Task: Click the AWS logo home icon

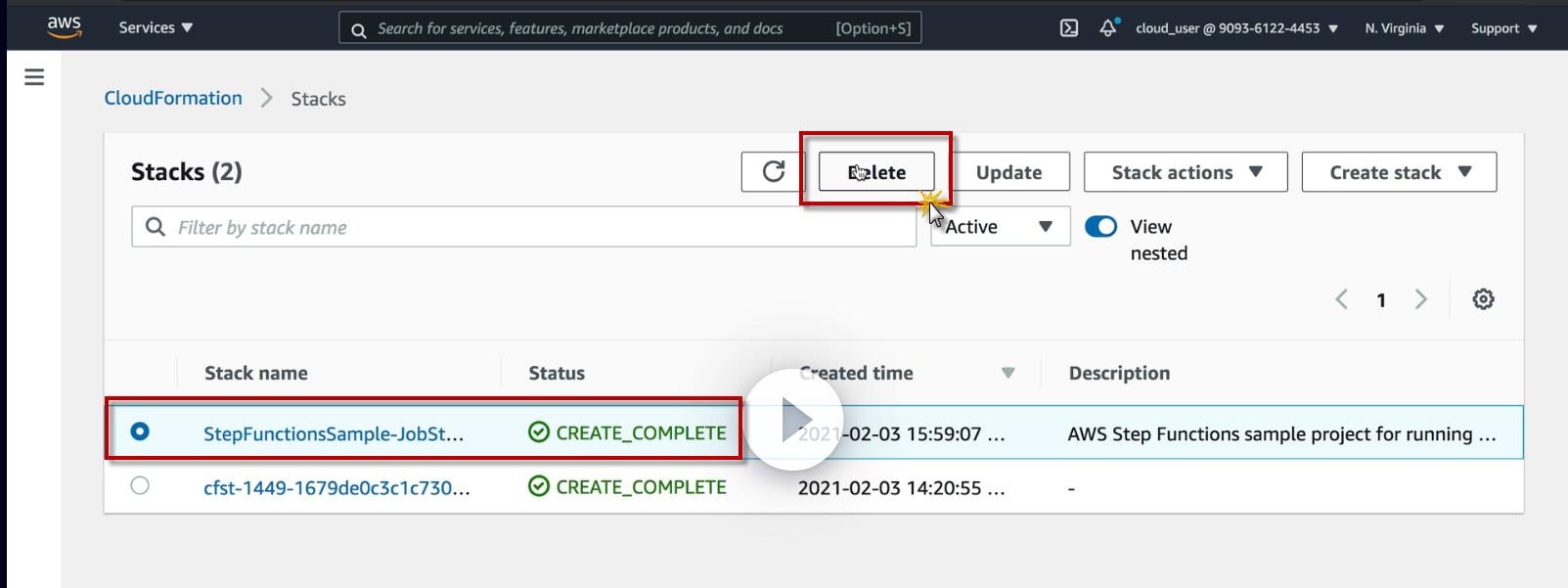Action: coord(65,27)
